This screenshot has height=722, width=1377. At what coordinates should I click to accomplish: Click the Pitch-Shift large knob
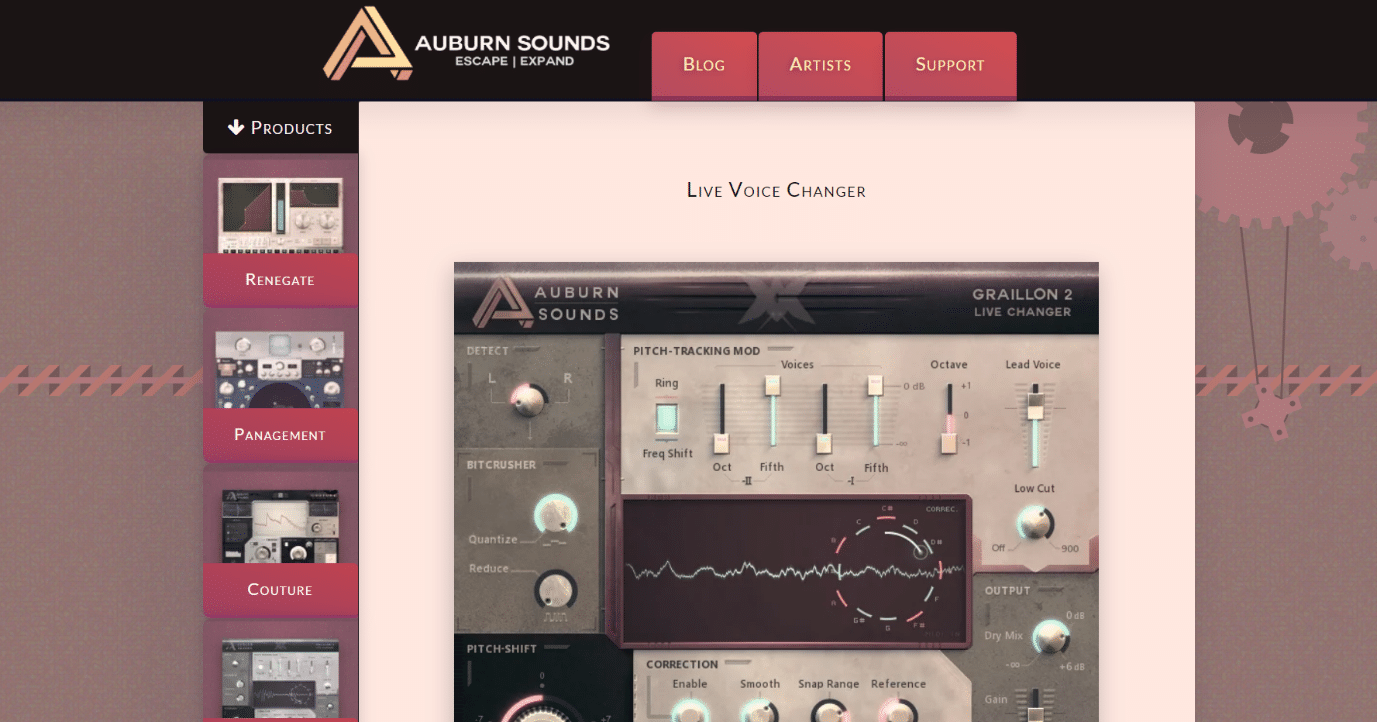pos(541,709)
